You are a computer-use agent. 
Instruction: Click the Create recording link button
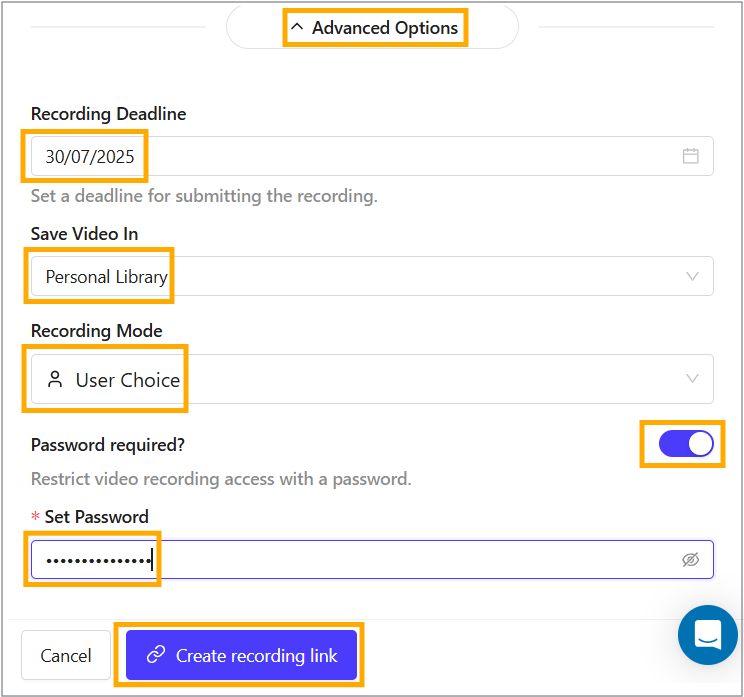pos(241,656)
